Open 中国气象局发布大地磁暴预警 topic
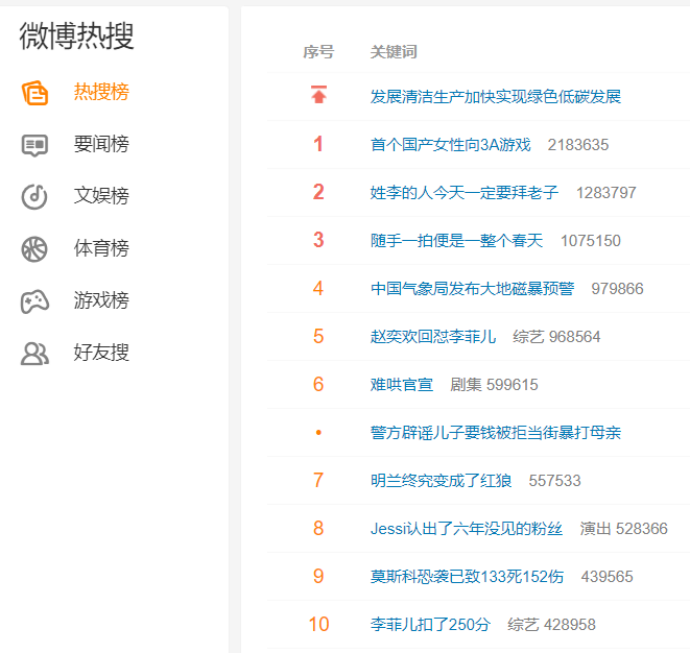690x653 pixels. coord(472,289)
